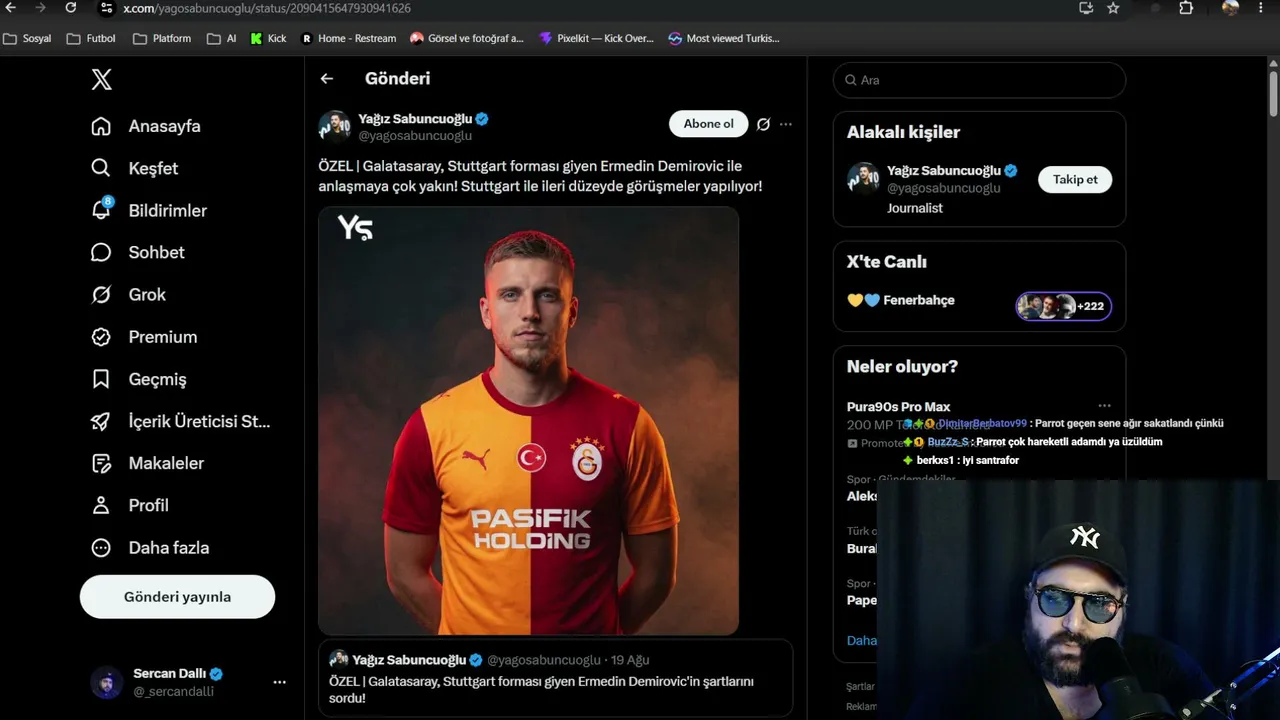The height and width of the screenshot is (720, 1280).
Task: Open Geçmiş bookmark icon in sidebar
Action: [x=101, y=379]
